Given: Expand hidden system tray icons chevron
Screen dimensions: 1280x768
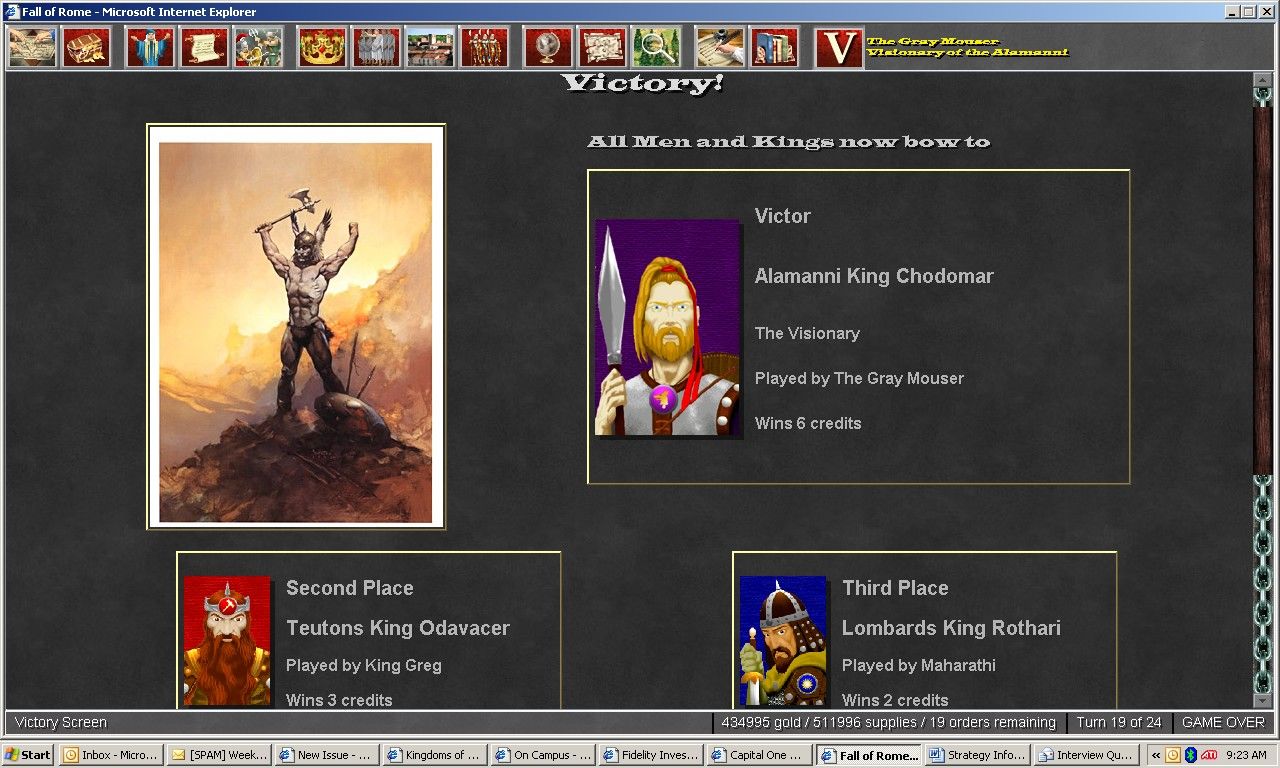Looking at the screenshot, I should click(x=1156, y=755).
